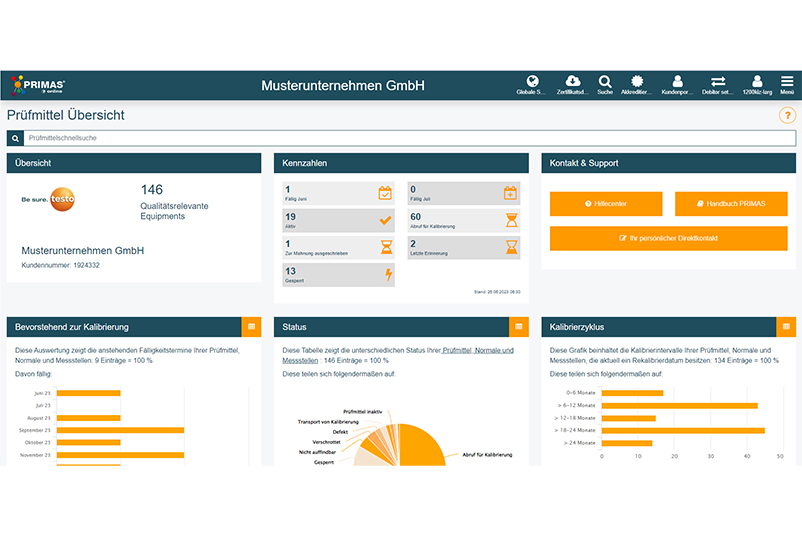Image resolution: width=802 pixels, height=536 pixels.
Task: Click the Prüfmittel Übersicht page heading
Action: 65,115
